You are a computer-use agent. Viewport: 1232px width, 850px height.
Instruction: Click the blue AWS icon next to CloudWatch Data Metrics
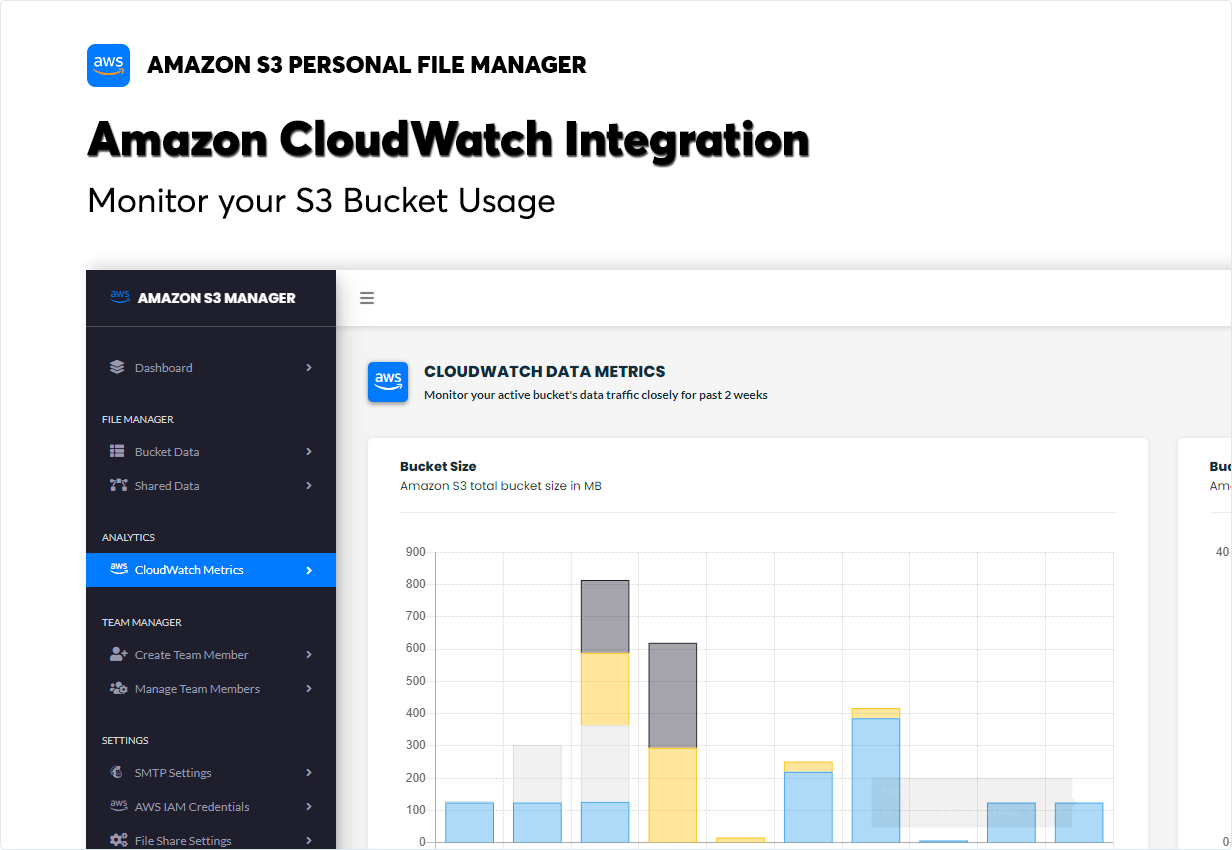pyautogui.click(x=388, y=382)
